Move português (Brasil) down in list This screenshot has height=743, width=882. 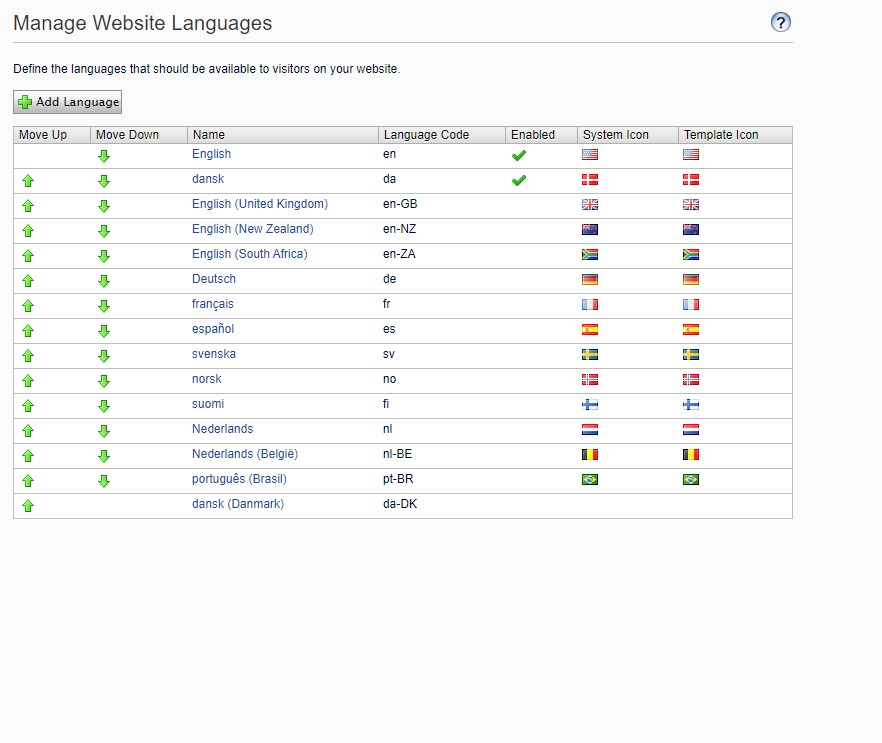[104, 481]
